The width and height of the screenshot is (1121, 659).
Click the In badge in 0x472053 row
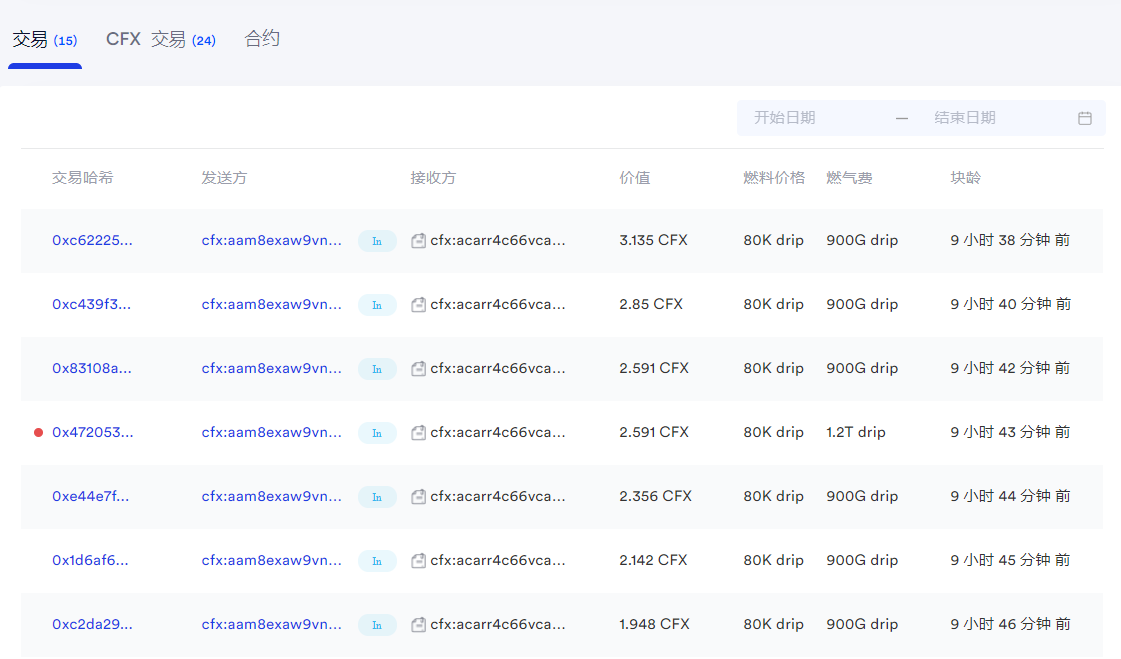pos(377,433)
